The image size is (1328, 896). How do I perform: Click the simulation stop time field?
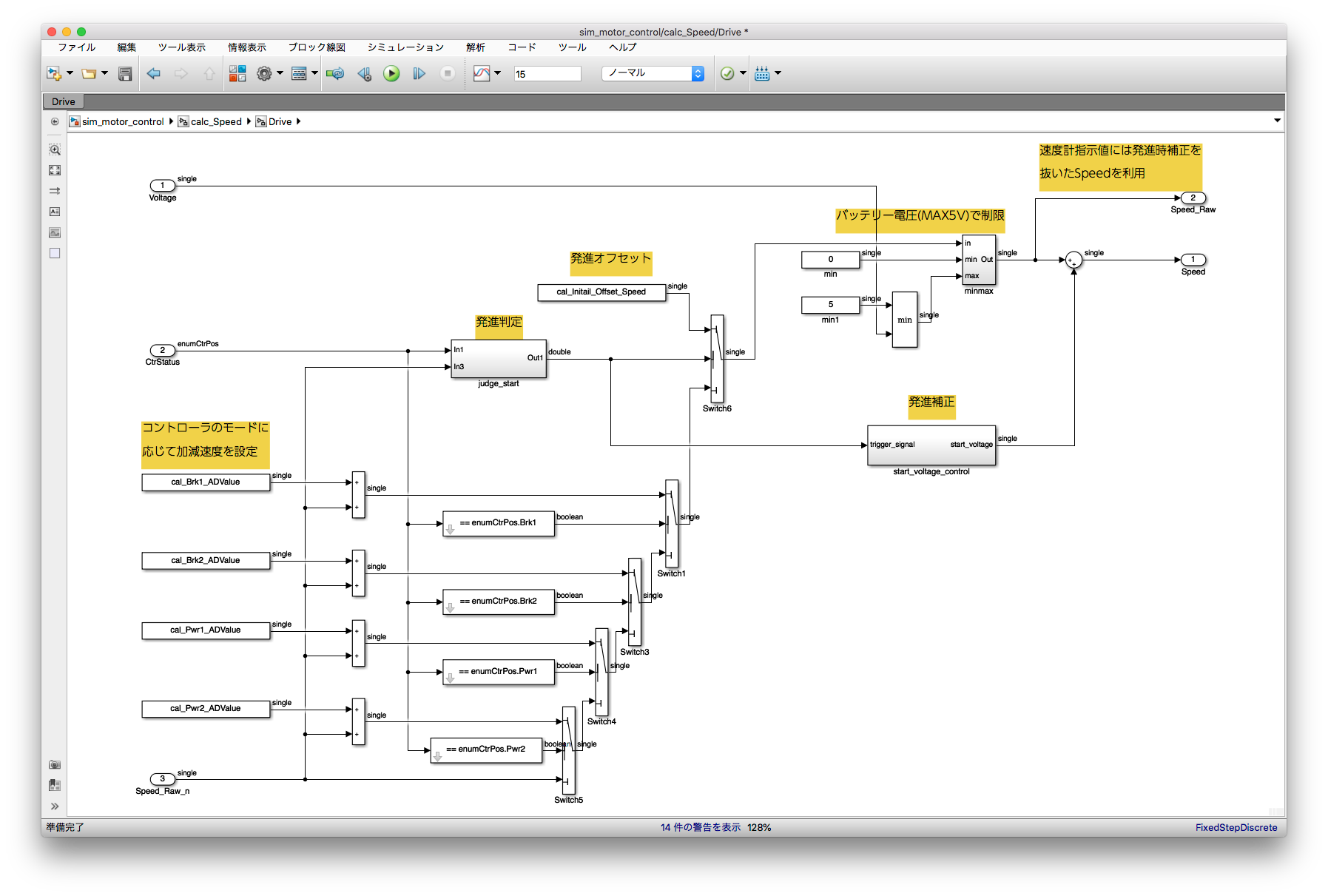[x=547, y=74]
